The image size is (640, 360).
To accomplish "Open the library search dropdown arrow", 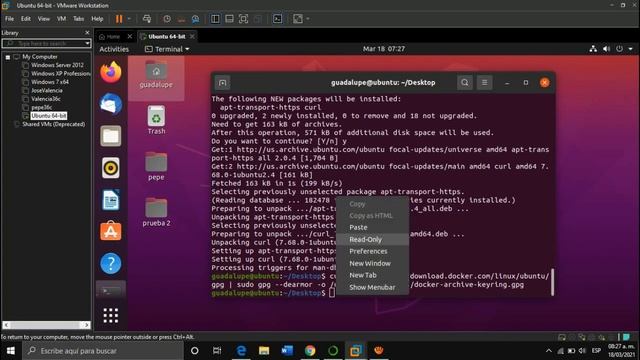I will pos(87,43).
